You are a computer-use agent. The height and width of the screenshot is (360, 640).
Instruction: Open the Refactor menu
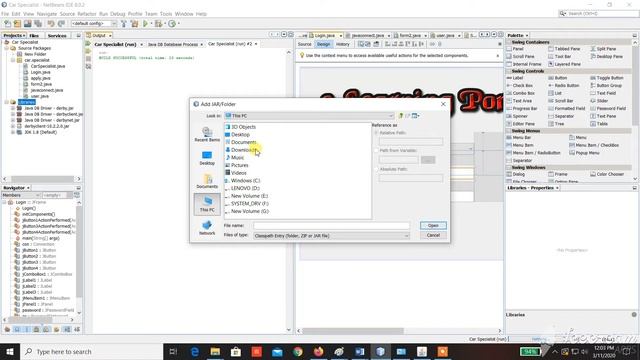click(x=87, y=14)
